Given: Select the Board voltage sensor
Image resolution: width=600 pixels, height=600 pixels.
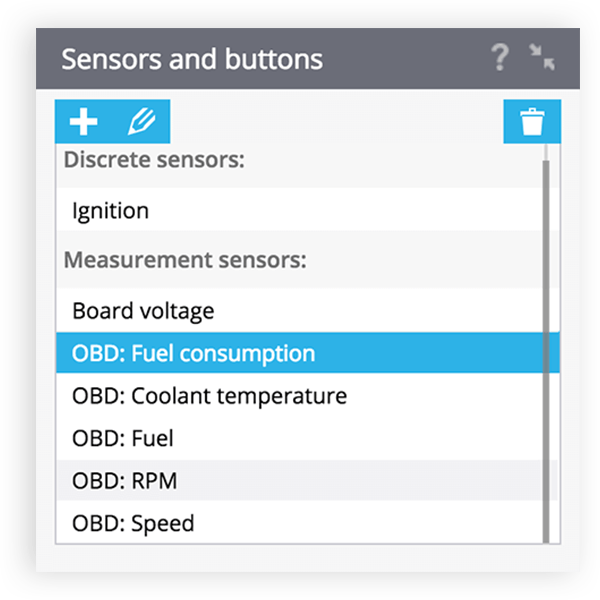Looking at the screenshot, I should pyautogui.click(x=299, y=310).
